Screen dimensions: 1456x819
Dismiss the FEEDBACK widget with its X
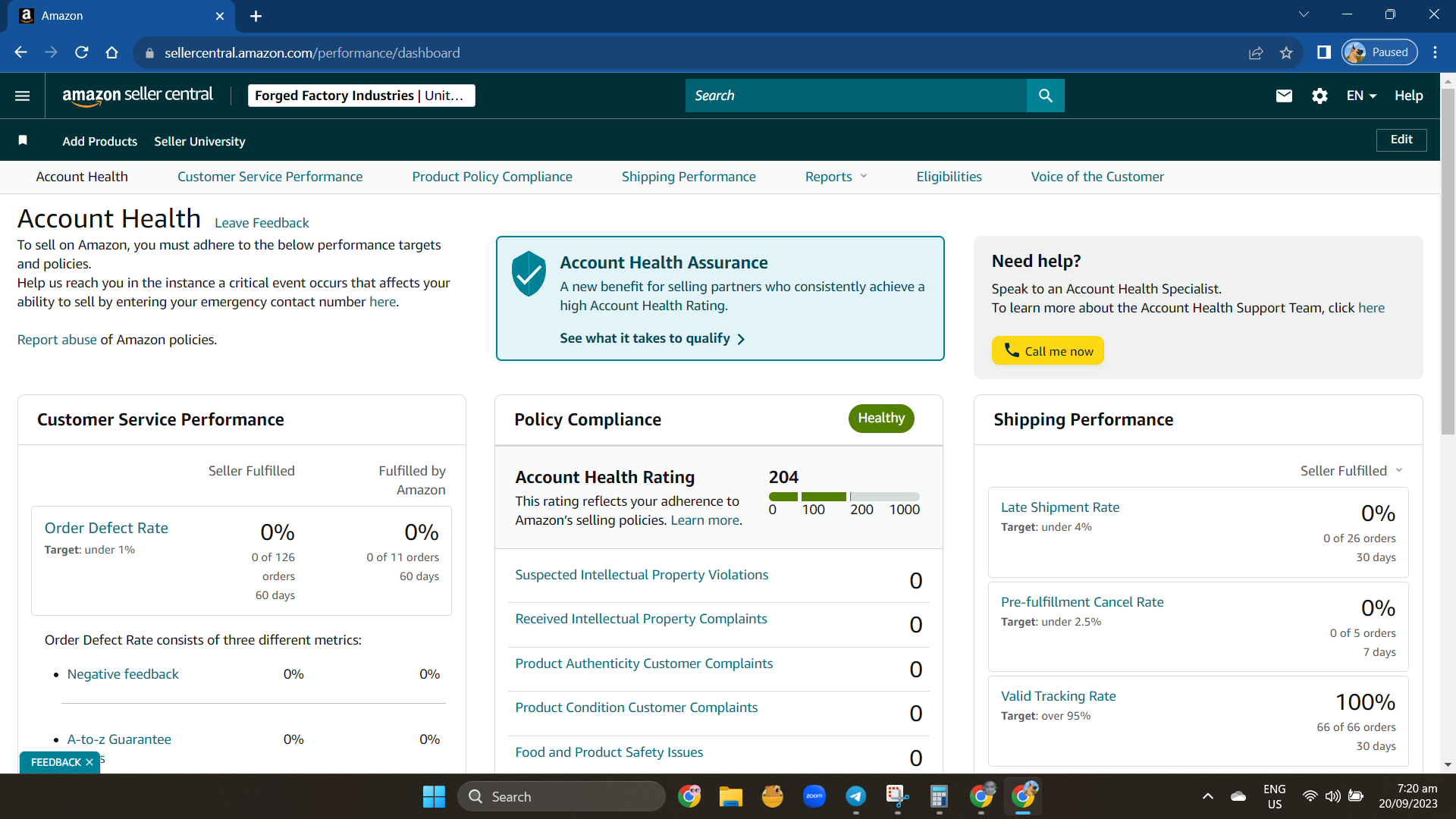89,762
